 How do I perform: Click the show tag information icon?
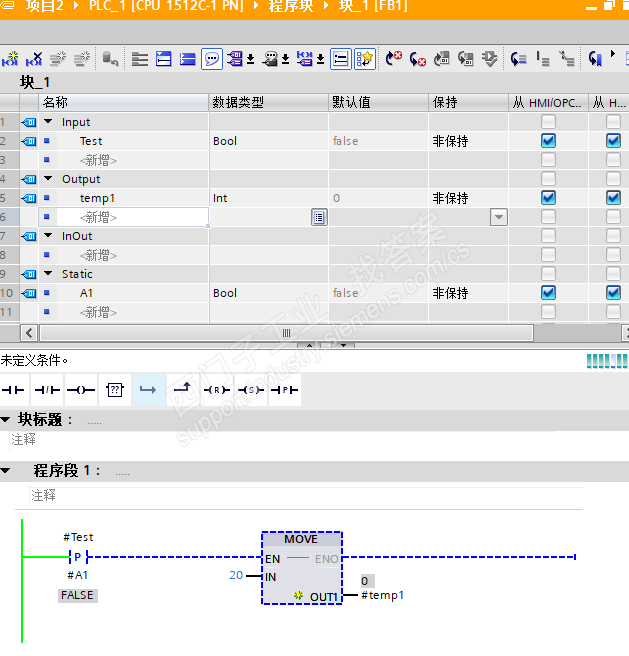(x=275, y=59)
